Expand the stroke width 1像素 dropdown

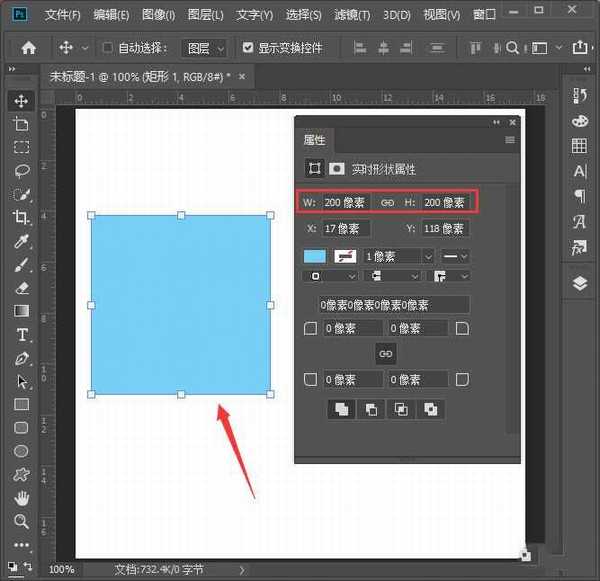[x=399, y=257]
